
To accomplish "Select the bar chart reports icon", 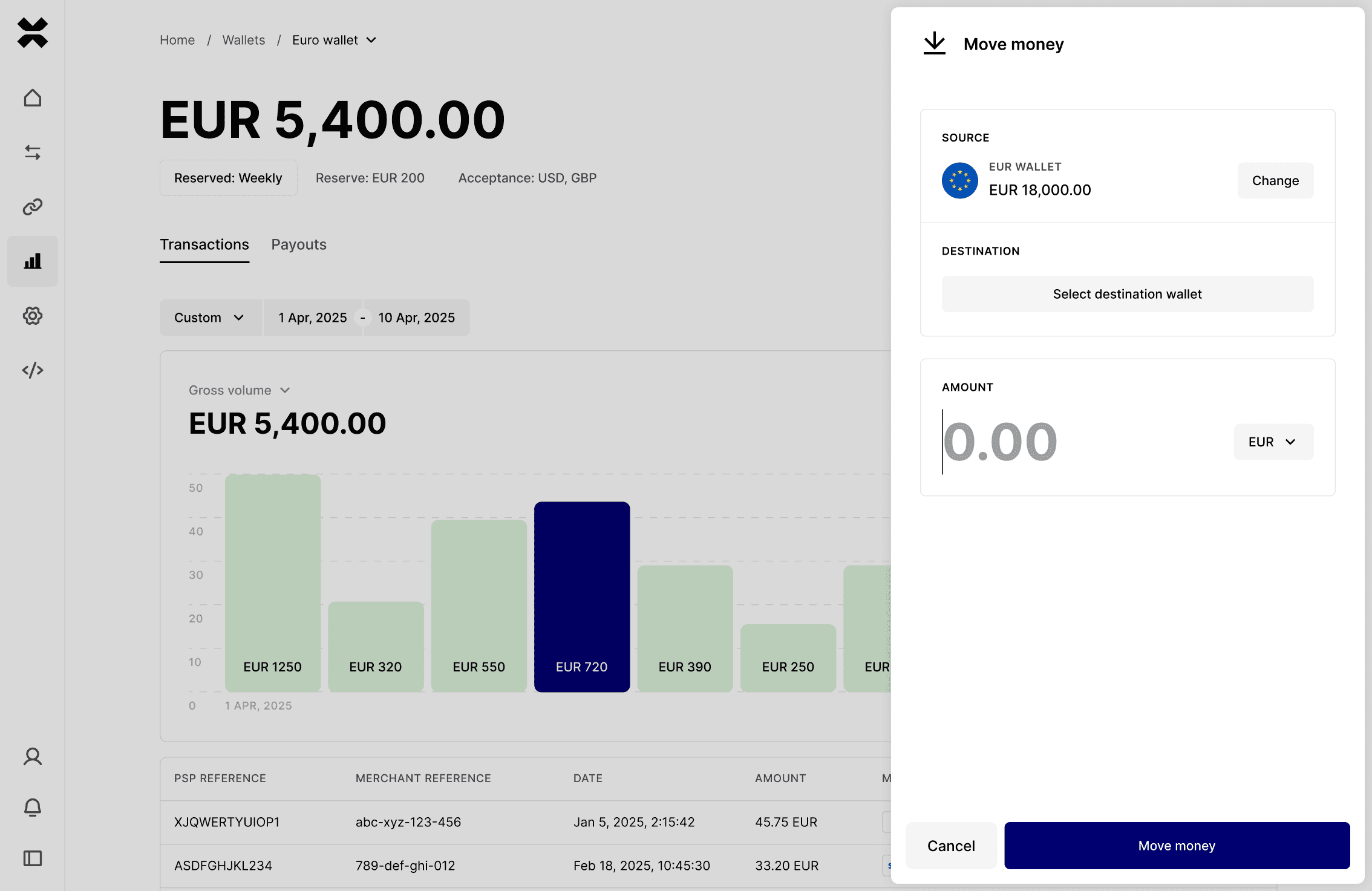I will click(33, 261).
